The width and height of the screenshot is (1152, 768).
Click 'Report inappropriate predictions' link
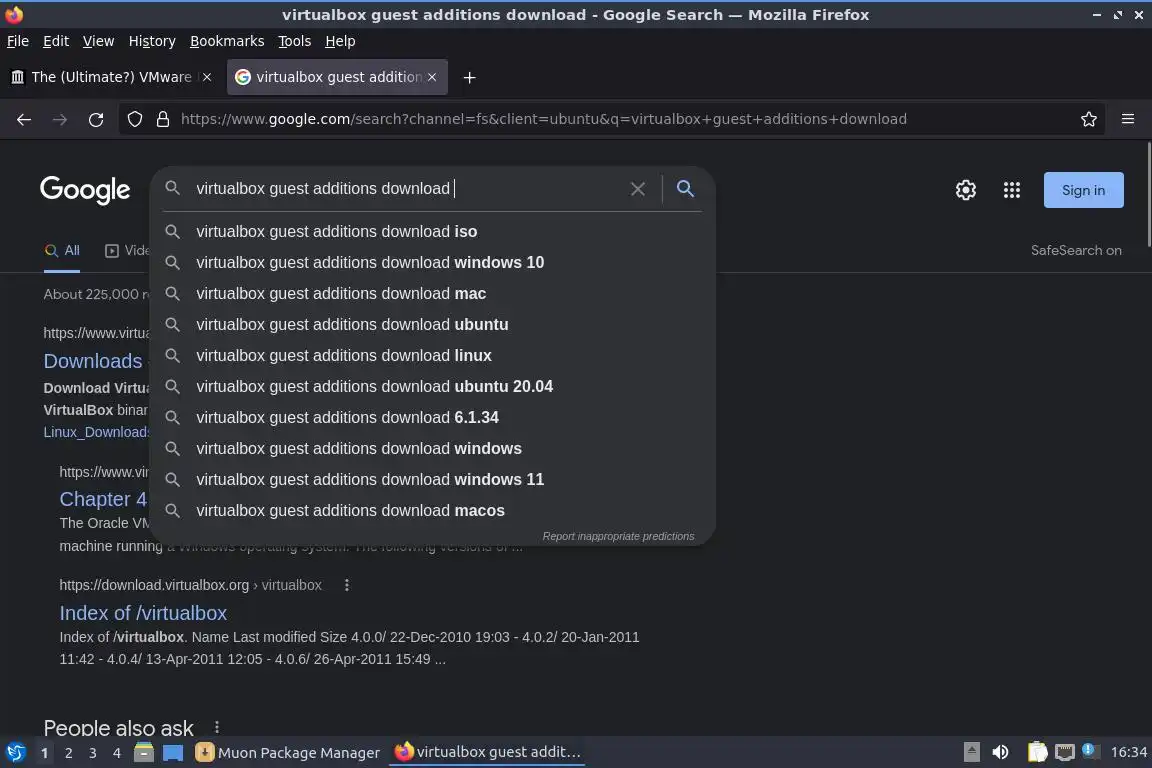pyautogui.click(x=618, y=536)
